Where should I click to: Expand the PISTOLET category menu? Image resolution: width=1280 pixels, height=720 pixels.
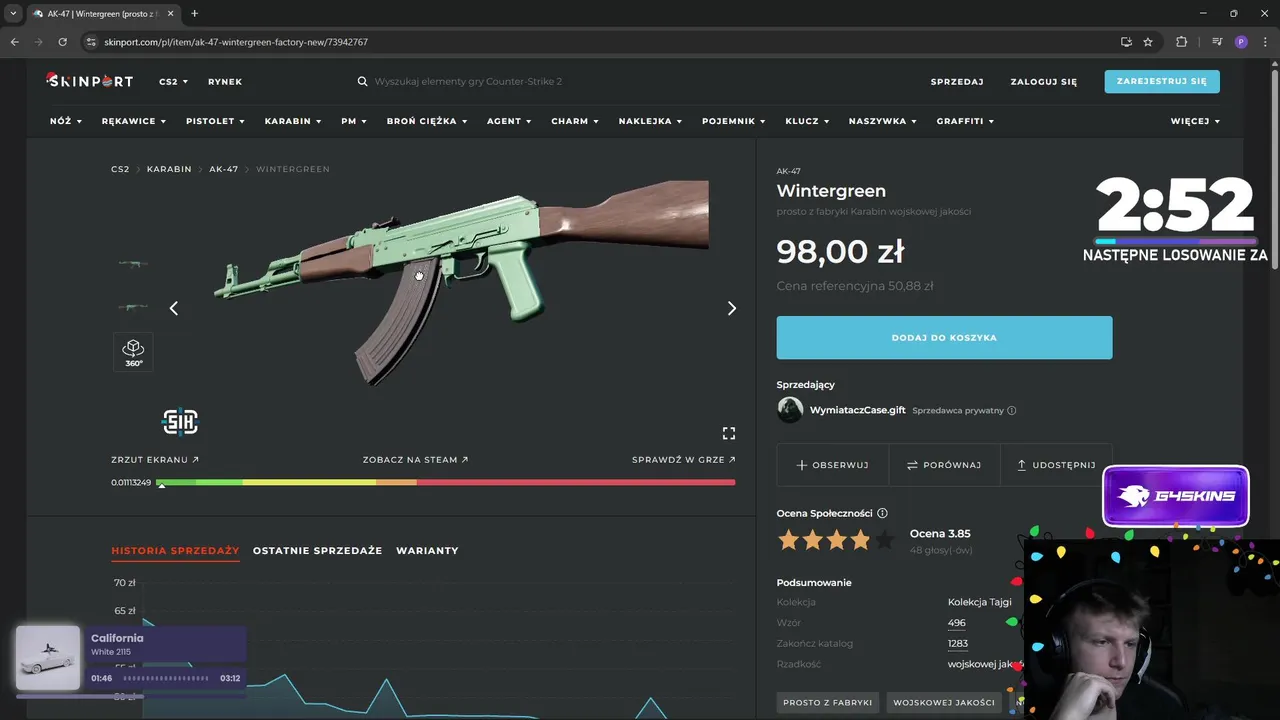215,121
